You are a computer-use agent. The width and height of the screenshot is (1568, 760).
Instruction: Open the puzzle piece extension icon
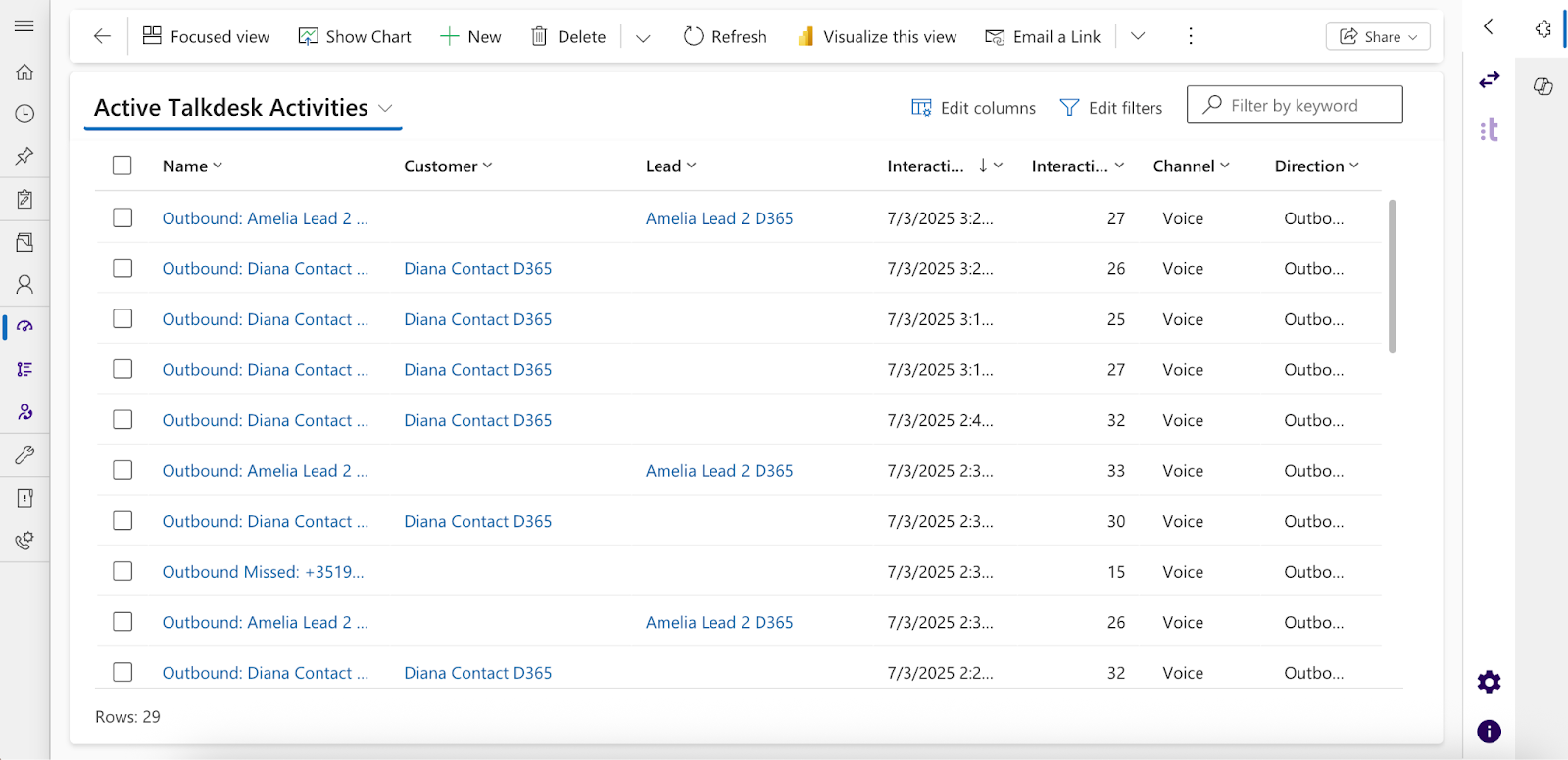pos(1543,29)
